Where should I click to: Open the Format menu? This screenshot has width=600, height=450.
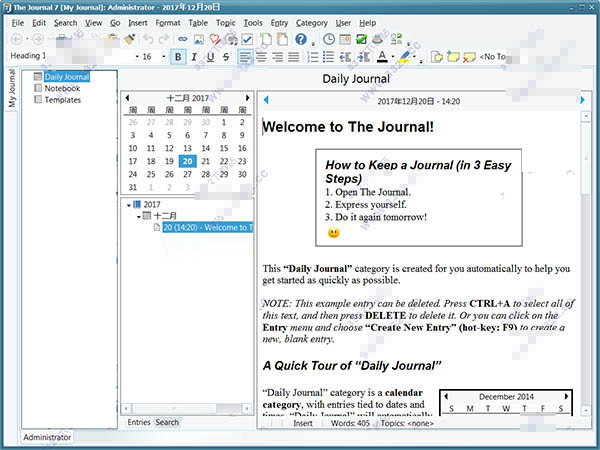pos(168,23)
